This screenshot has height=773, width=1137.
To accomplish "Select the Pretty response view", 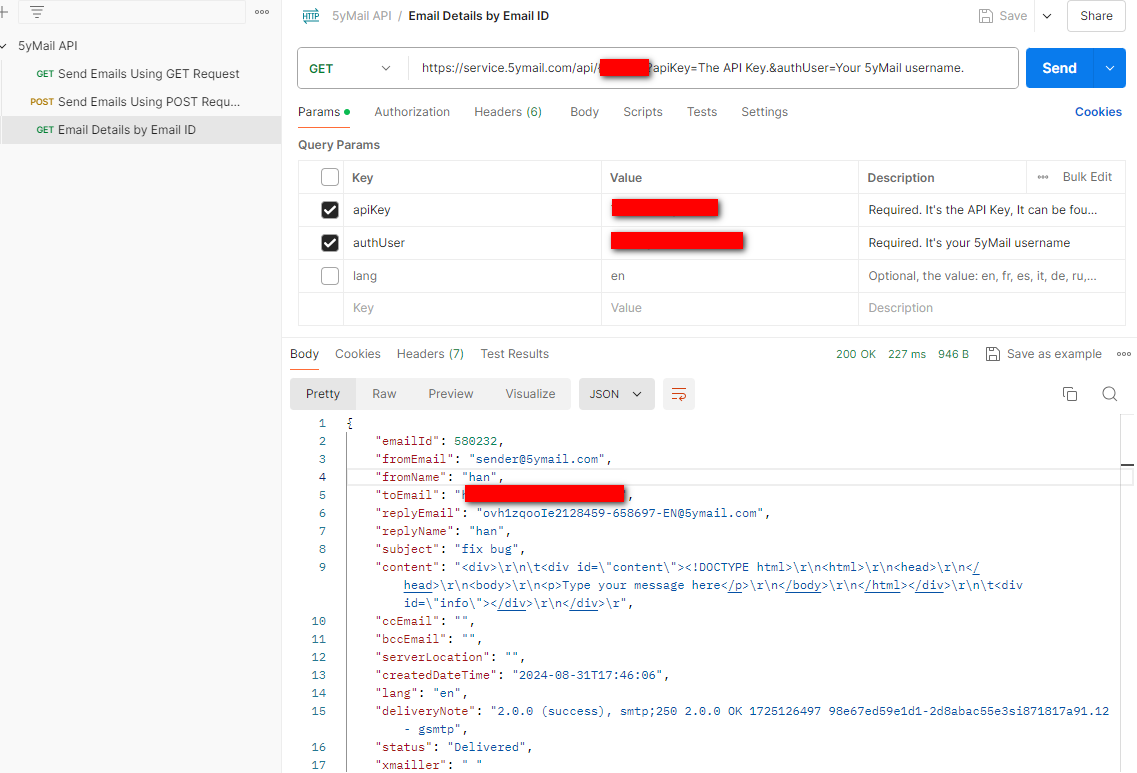I will point(323,394).
